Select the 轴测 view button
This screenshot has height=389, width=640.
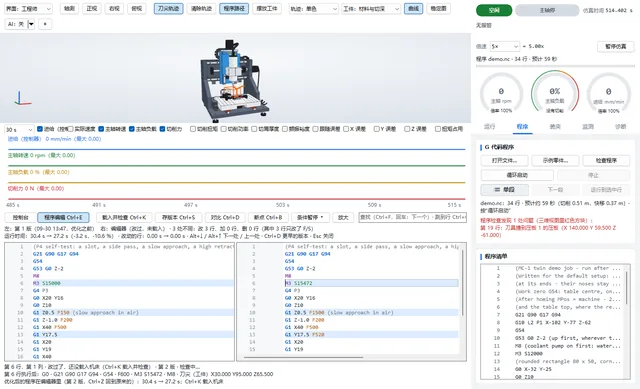[69, 9]
